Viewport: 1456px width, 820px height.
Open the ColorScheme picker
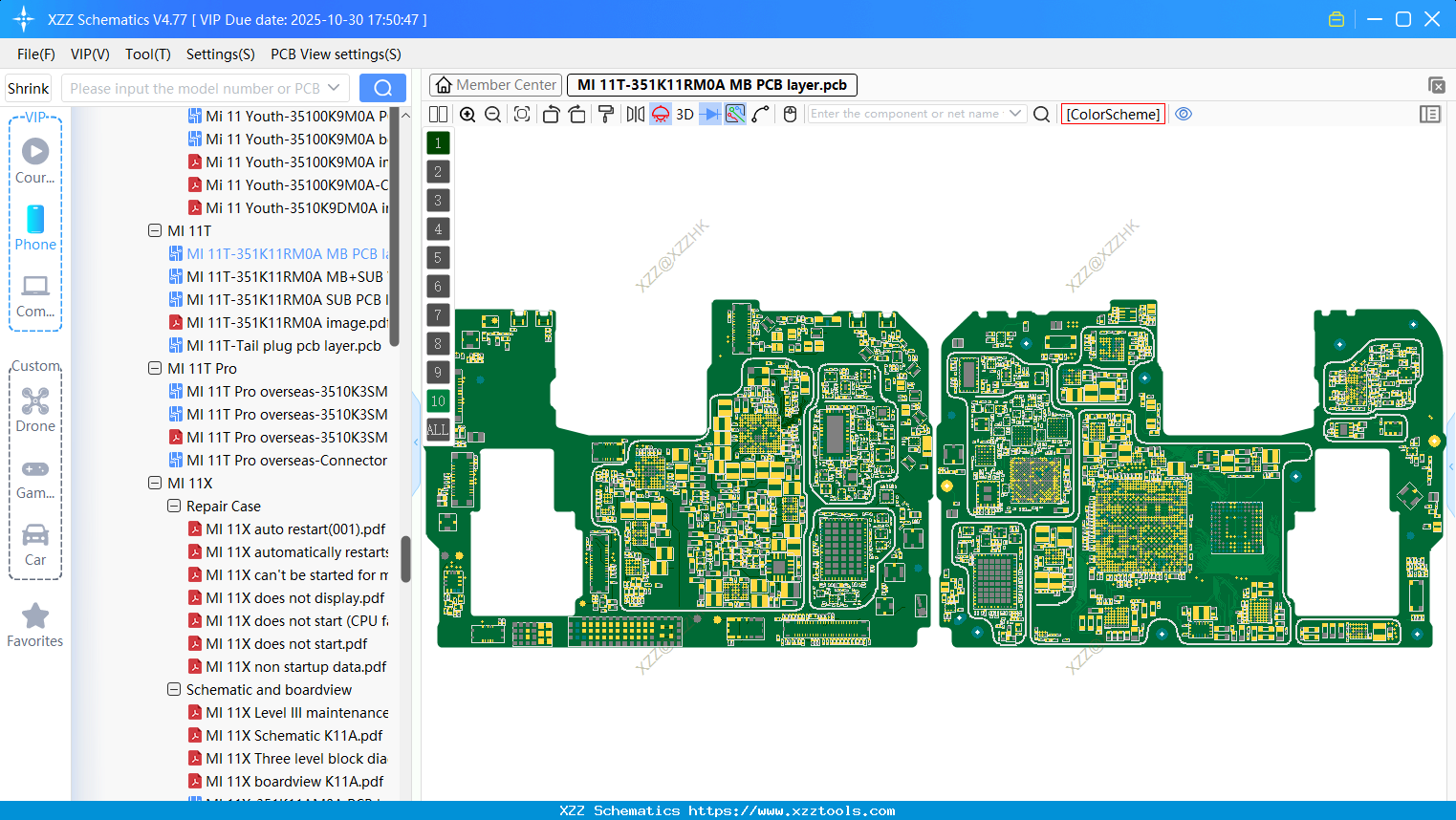[1112, 114]
